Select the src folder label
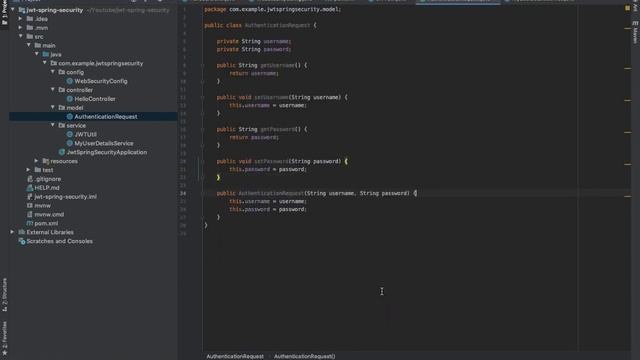640x360 pixels. (x=39, y=37)
